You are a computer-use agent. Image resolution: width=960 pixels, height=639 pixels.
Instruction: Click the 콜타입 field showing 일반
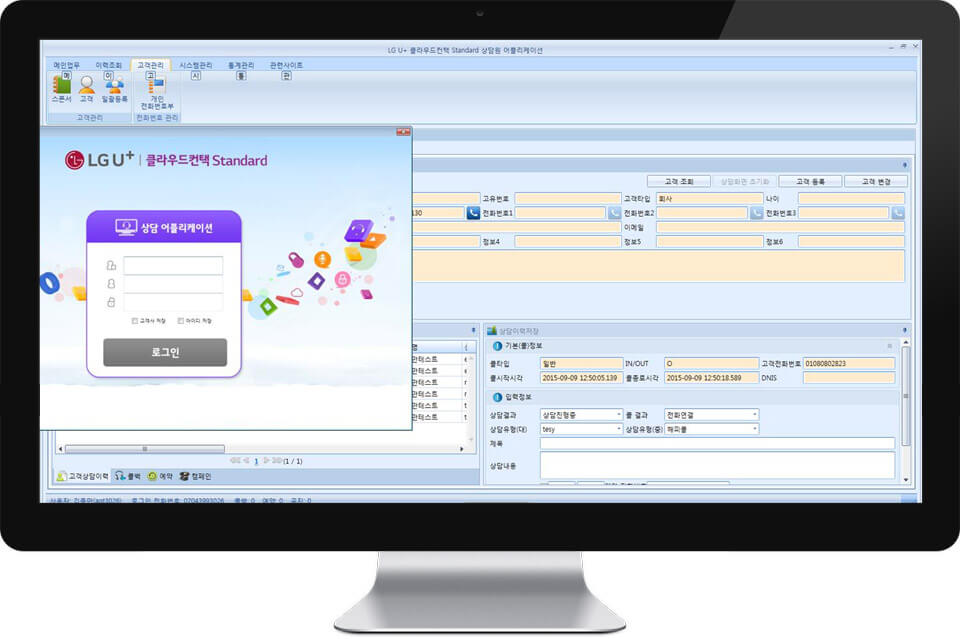(x=581, y=364)
